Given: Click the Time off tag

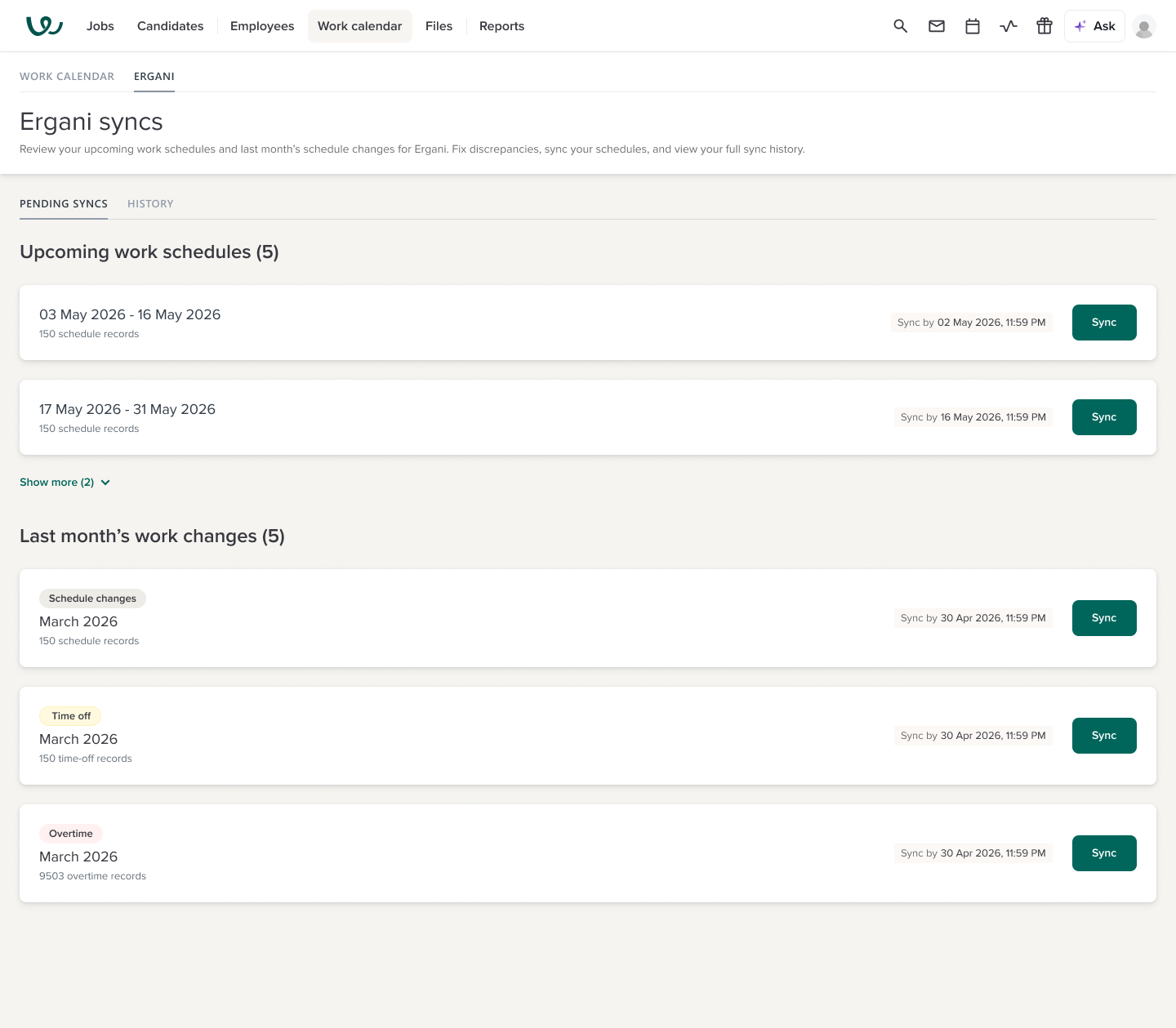Looking at the screenshot, I should (x=71, y=716).
